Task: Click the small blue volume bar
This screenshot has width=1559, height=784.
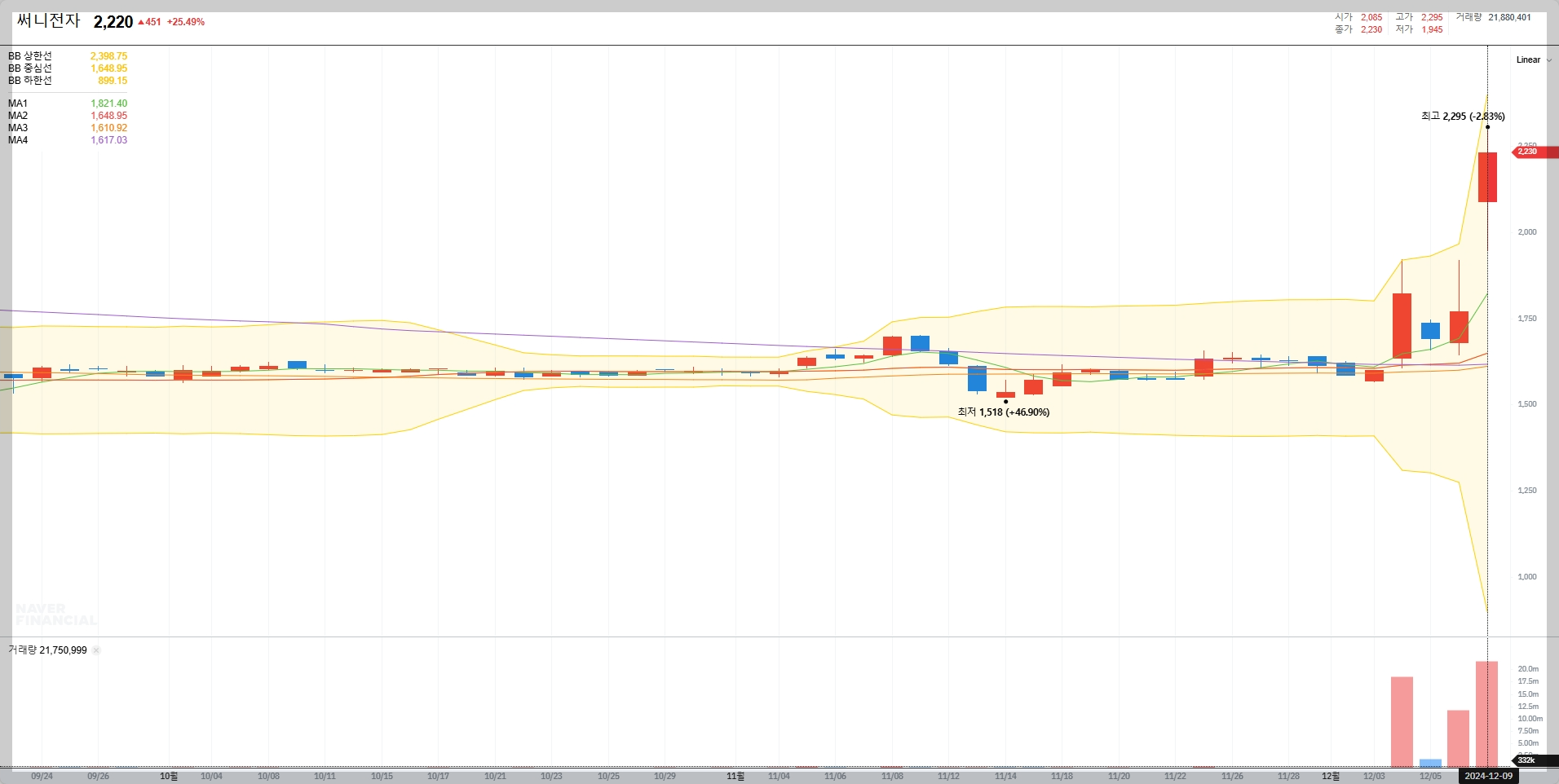Action: 1430,764
